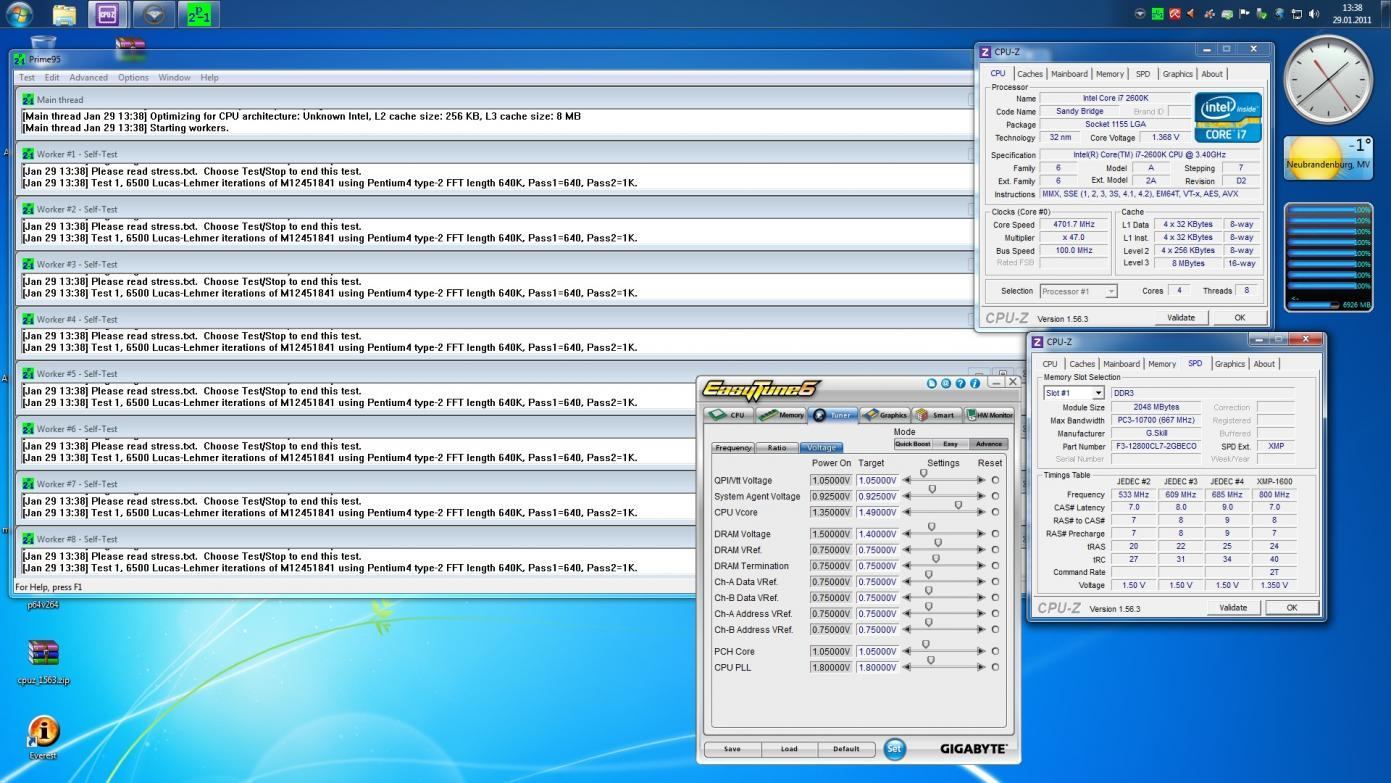Image resolution: width=1391 pixels, height=783 pixels.
Task: Click the left arrow of QPI/Vtt Voltage slider
Action: (908, 480)
